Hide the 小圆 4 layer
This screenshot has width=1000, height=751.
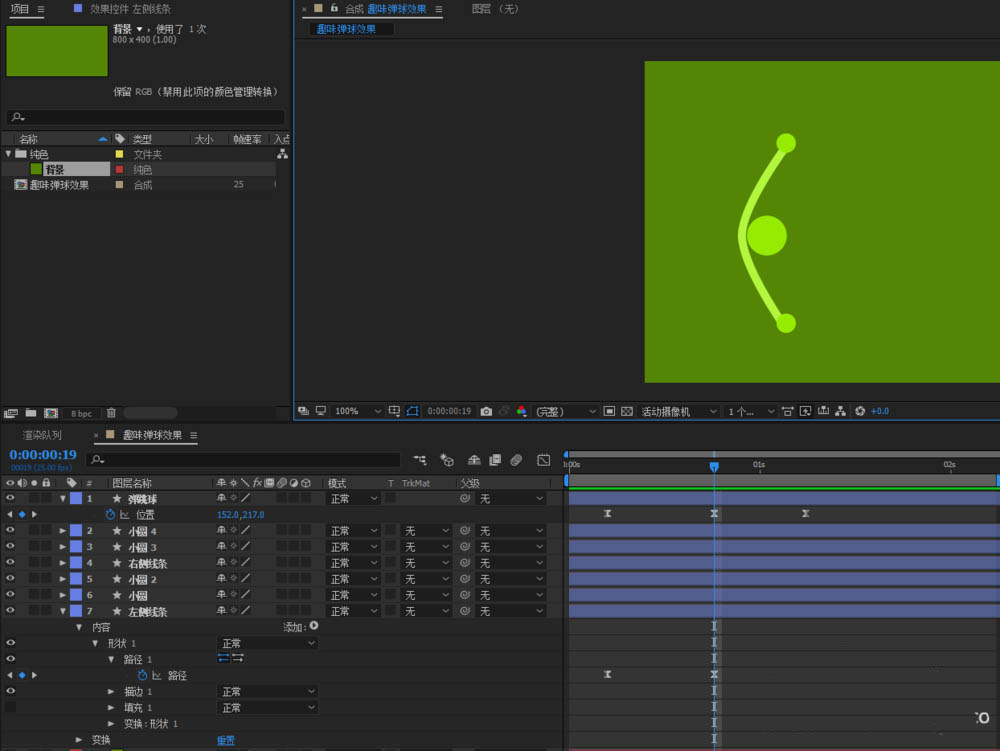11,531
